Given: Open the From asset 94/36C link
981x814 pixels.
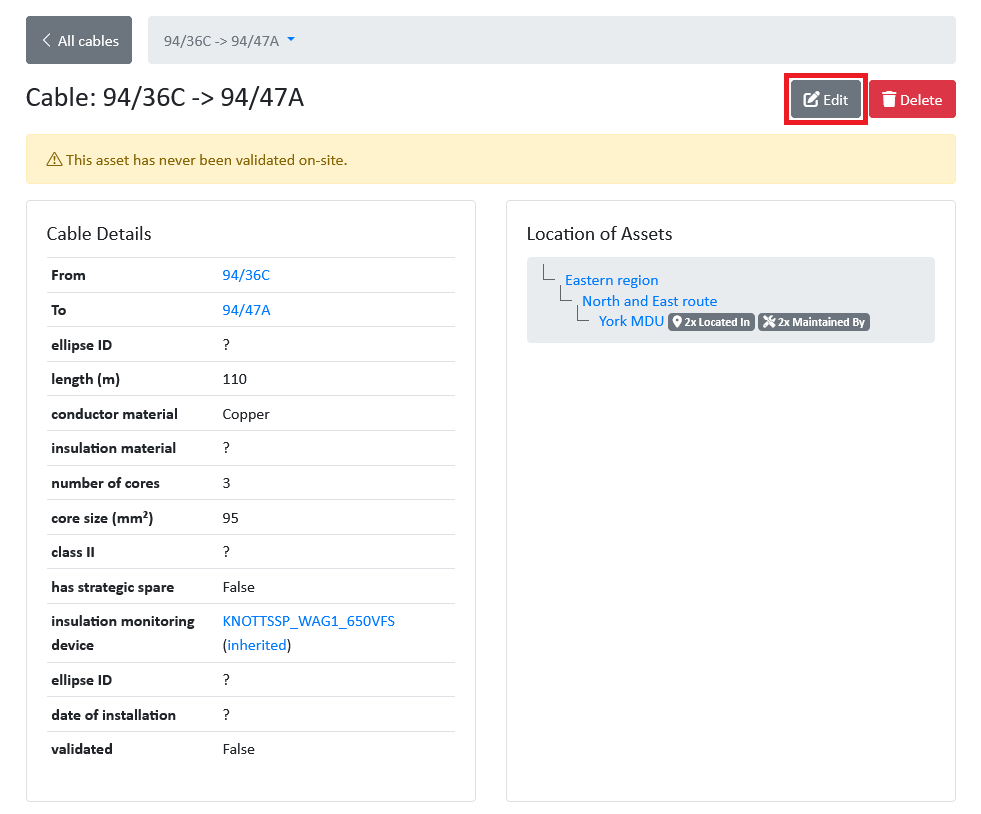Looking at the screenshot, I should tap(246, 275).
